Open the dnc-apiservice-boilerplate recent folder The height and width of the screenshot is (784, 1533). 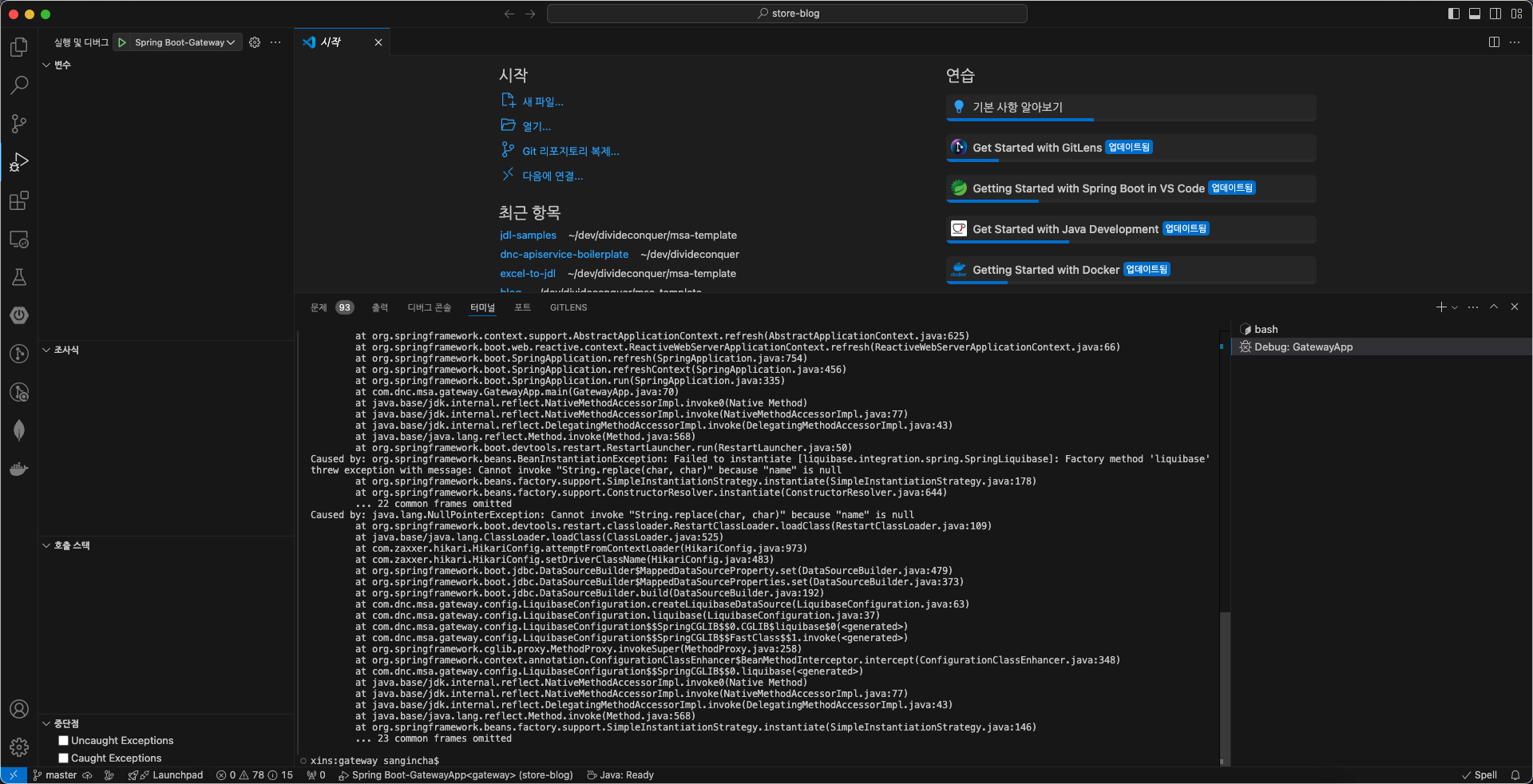pyautogui.click(x=564, y=255)
